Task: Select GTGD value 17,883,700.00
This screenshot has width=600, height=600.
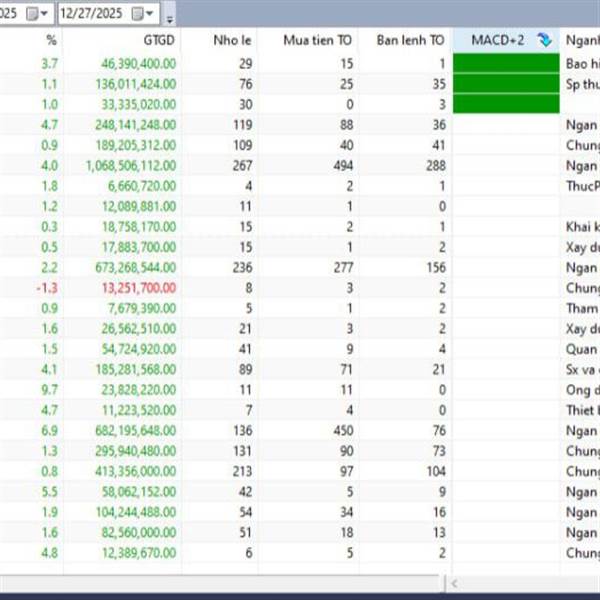Action: 139,247
